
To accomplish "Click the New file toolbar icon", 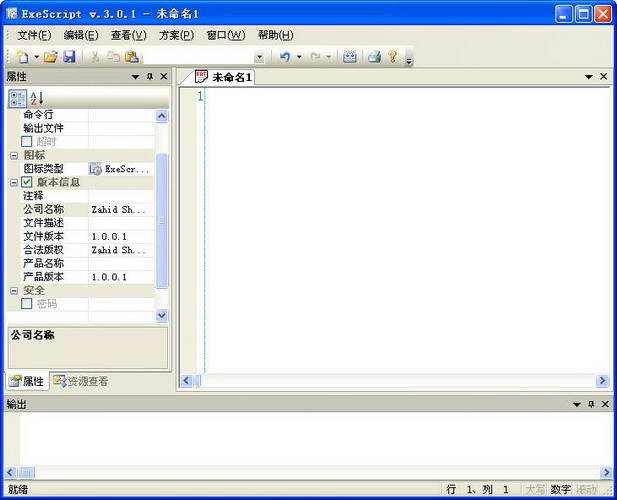I will (23, 57).
